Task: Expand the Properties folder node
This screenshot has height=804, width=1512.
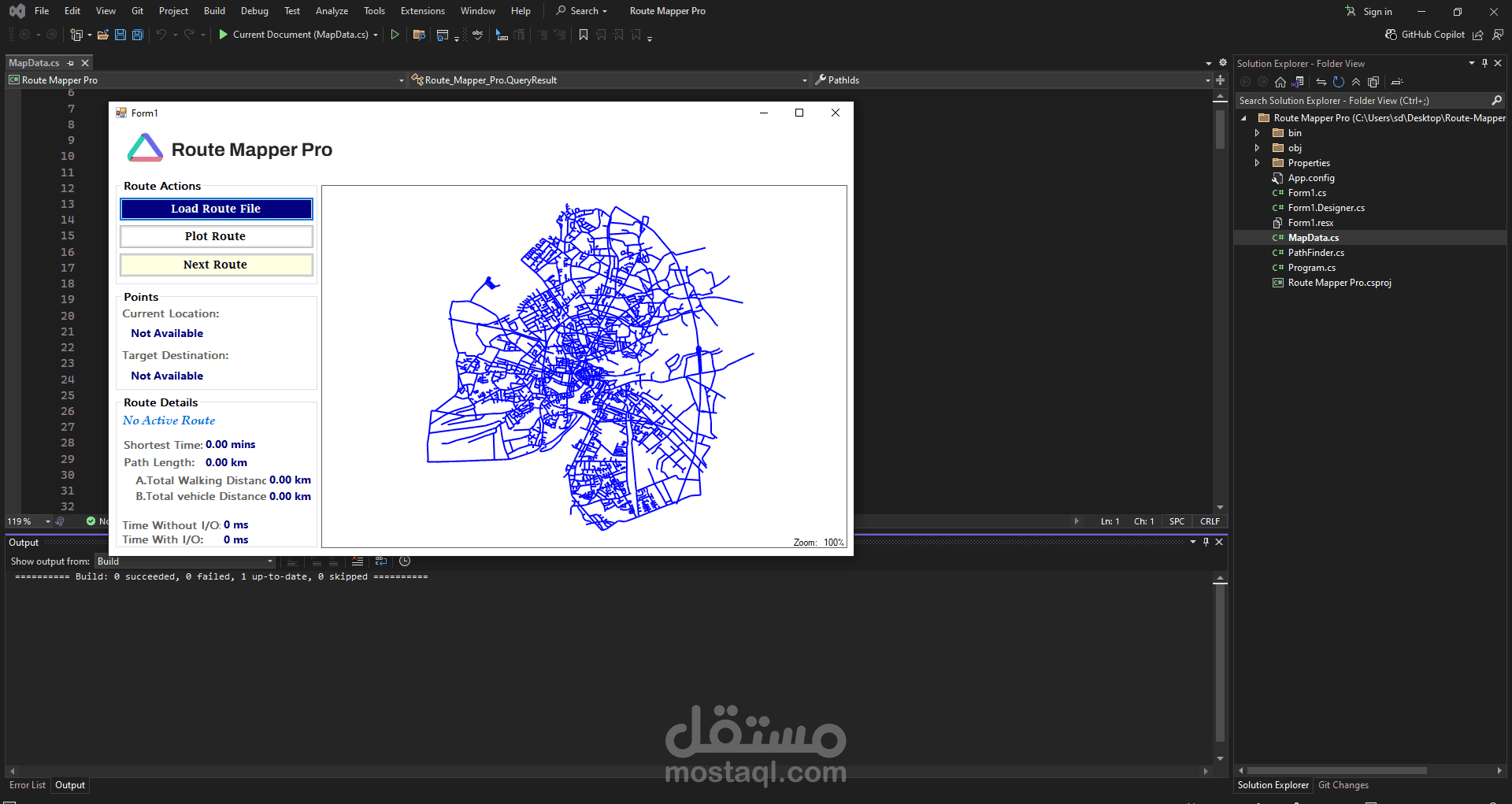Action: point(1258,163)
